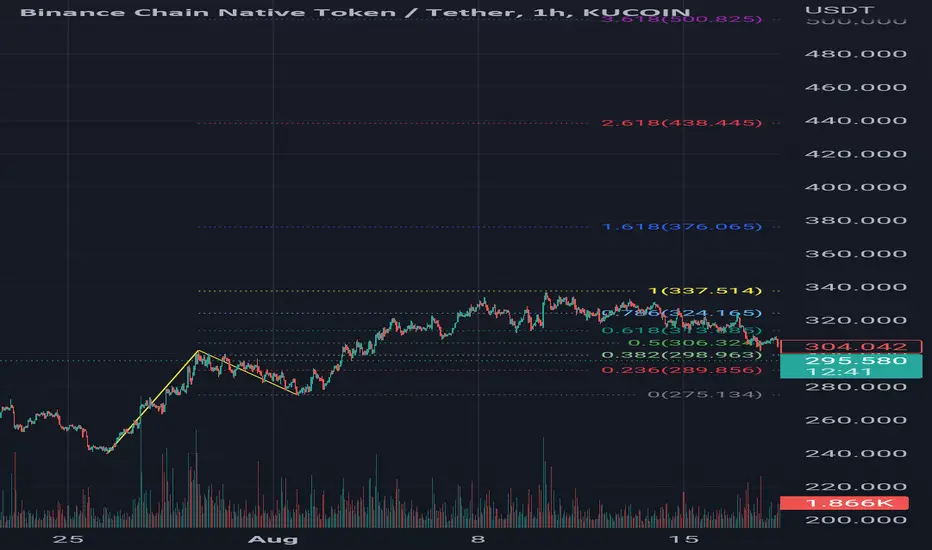Click the green 295.580 current price tag
932x550 pixels.
click(x=851, y=366)
